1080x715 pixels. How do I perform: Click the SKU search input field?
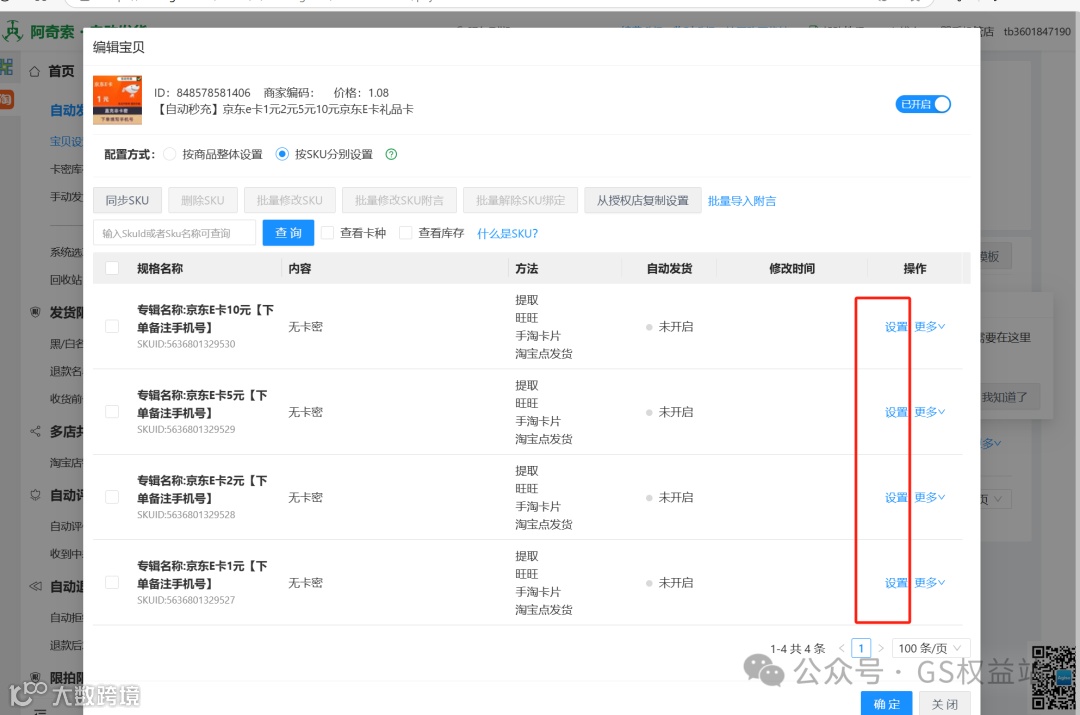(174, 233)
